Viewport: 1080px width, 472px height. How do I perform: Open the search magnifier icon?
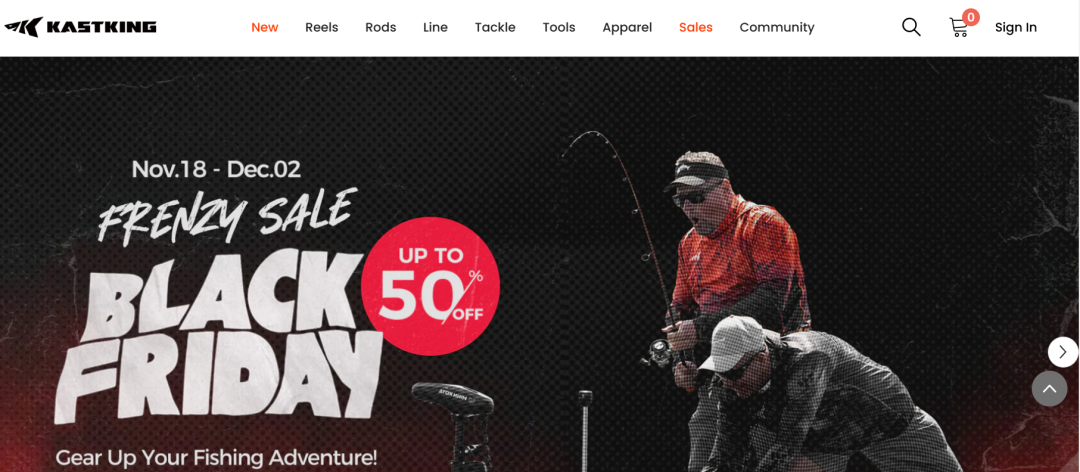click(911, 28)
